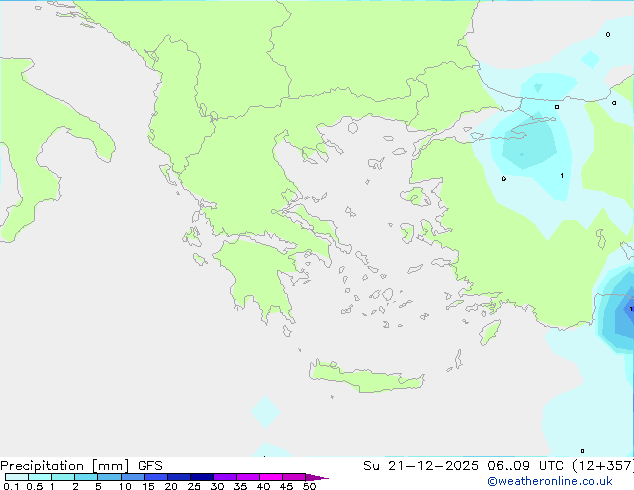
Task: Choose the 20–25 mm legend color swatch
Action: pyautogui.click(x=179, y=477)
